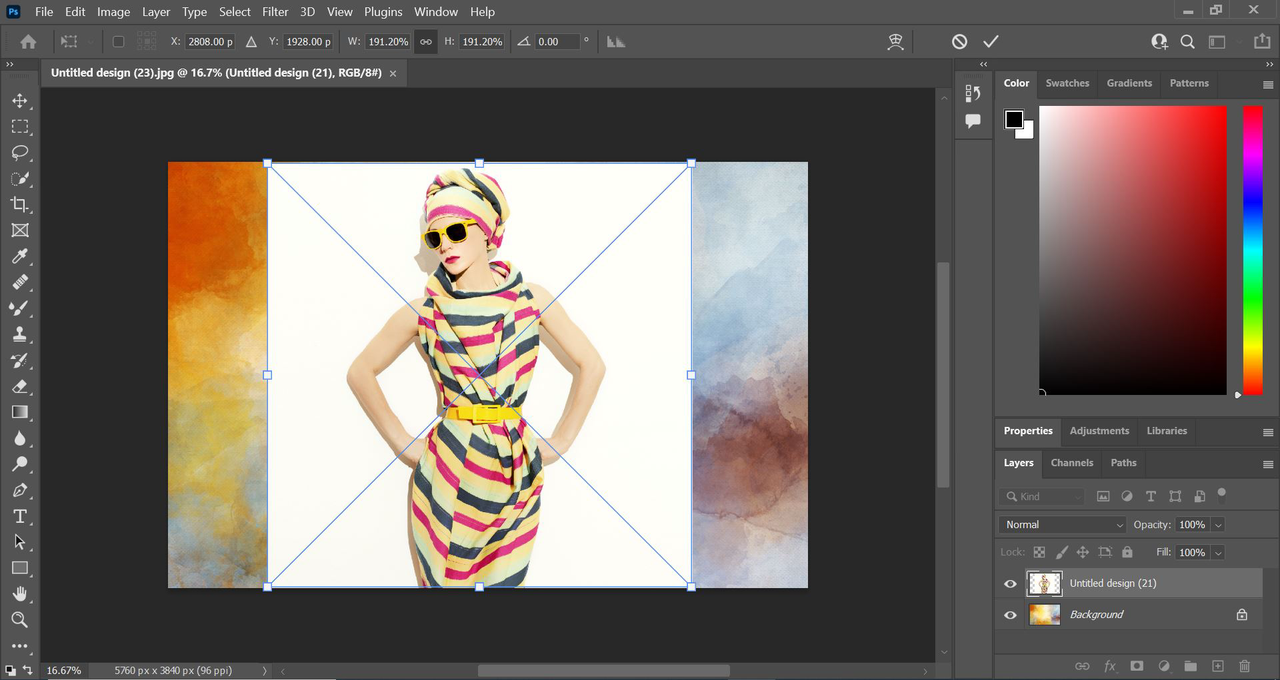Select the Spot Healing Brush tool
Viewport: 1280px width, 680px height.
(19, 283)
